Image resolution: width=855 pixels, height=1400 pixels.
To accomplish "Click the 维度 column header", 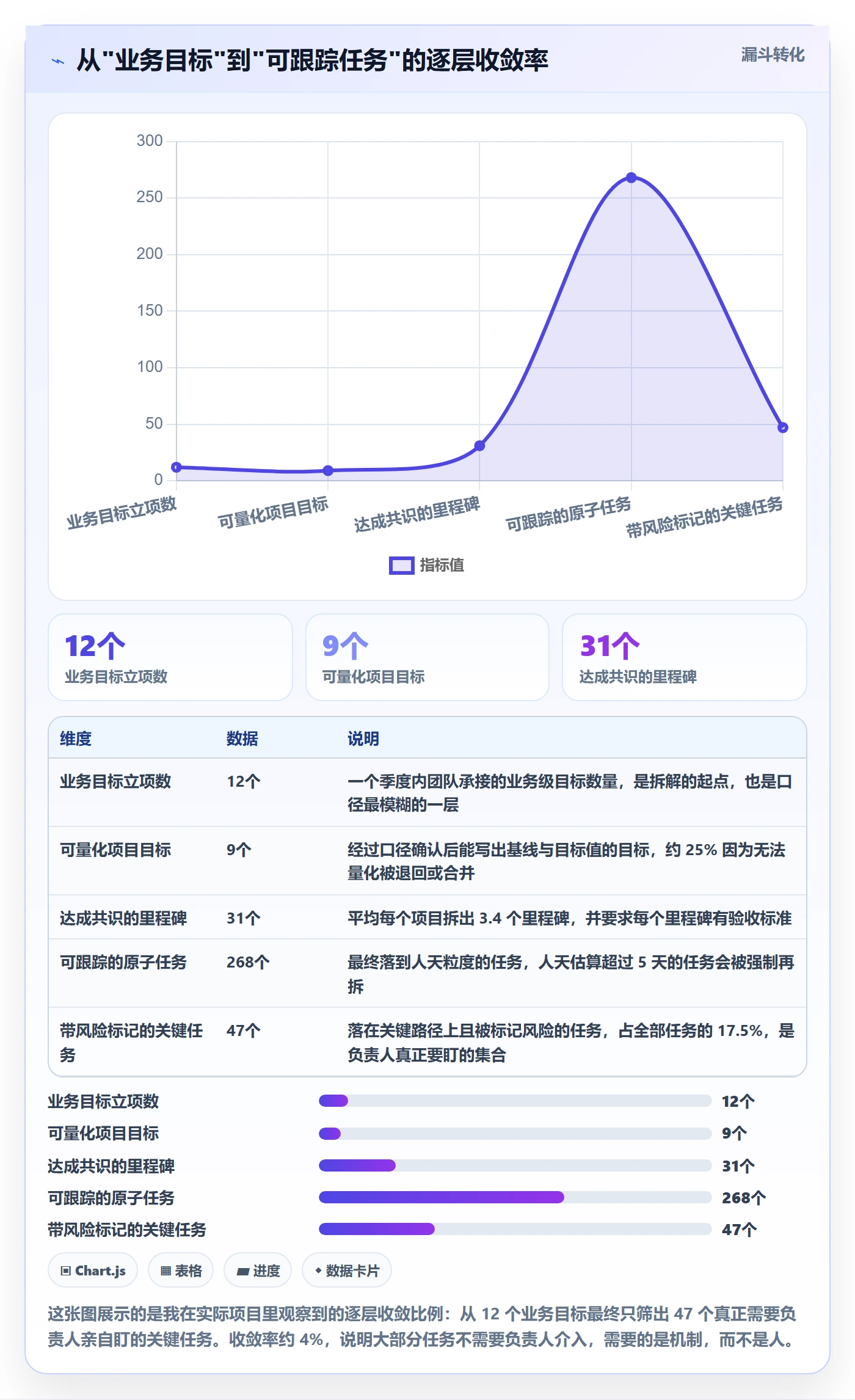I will (76, 738).
